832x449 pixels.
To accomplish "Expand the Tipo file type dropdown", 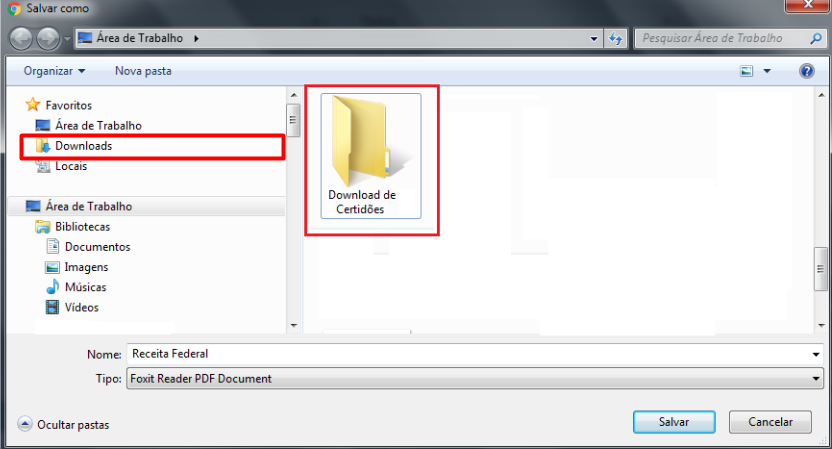I will (x=816, y=378).
